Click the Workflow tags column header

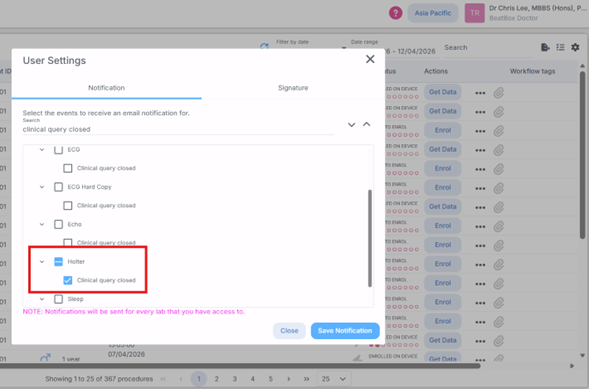(532, 71)
